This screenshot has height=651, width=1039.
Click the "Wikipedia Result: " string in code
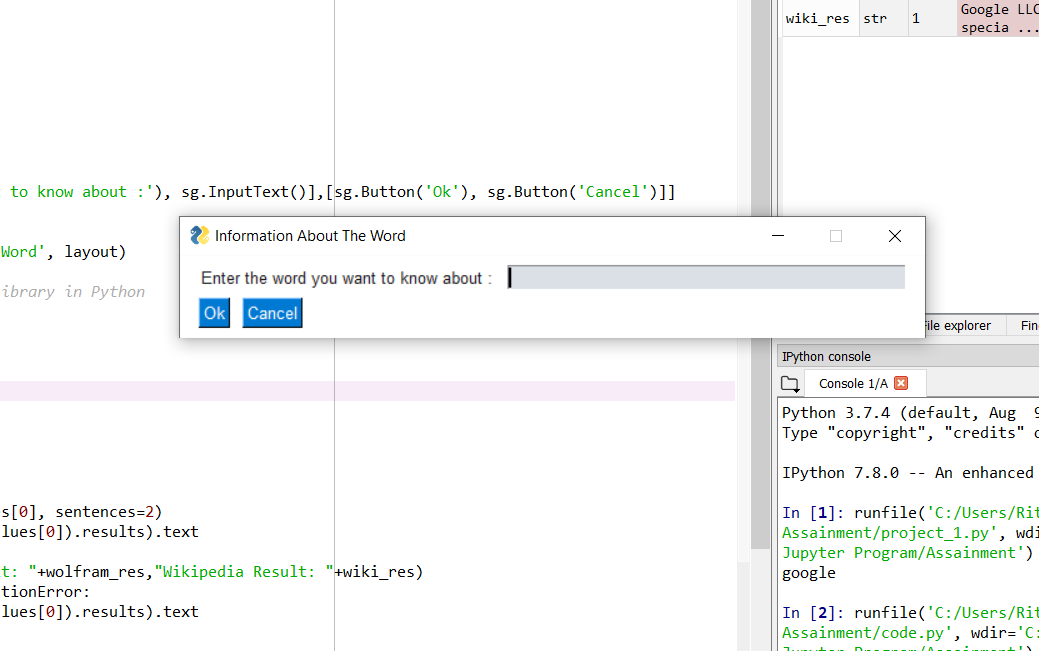pos(244,571)
